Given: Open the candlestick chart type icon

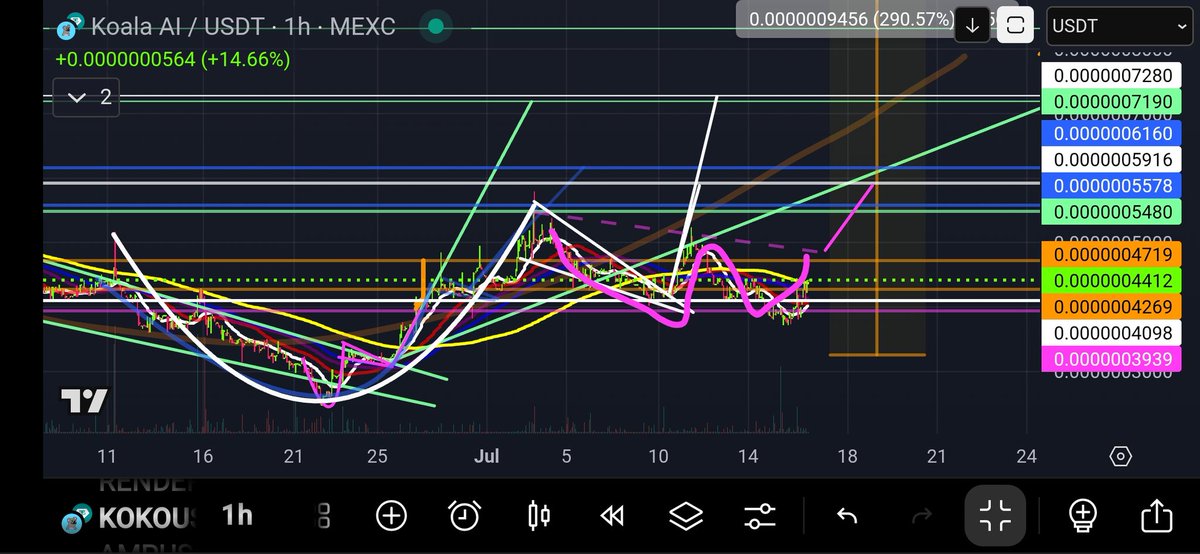Looking at the screenshot, I should pos(538,516).
